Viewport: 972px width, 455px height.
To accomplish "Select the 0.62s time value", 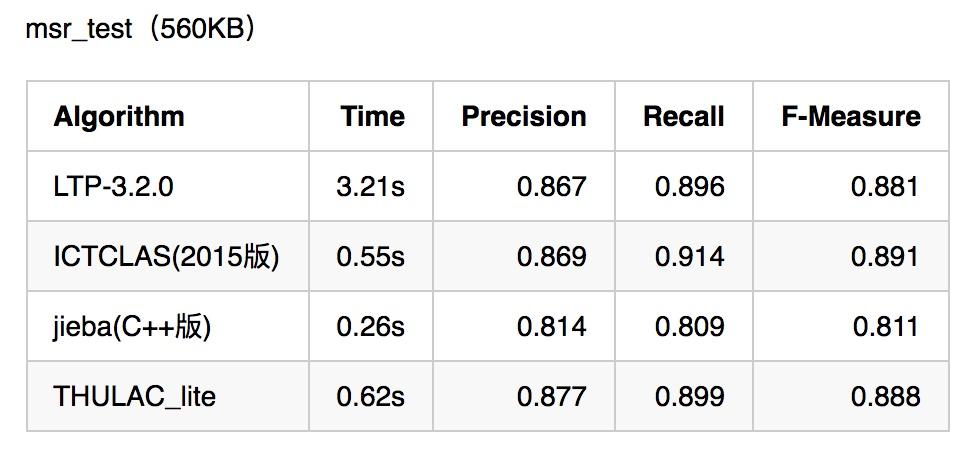I will tap(371, 397).
